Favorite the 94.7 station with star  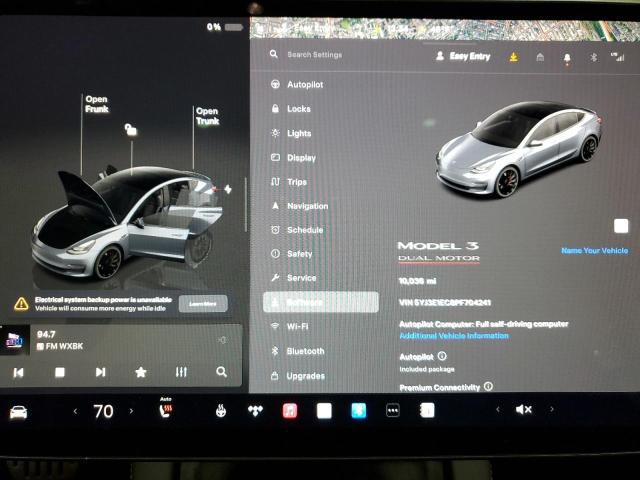coord(141,372)
